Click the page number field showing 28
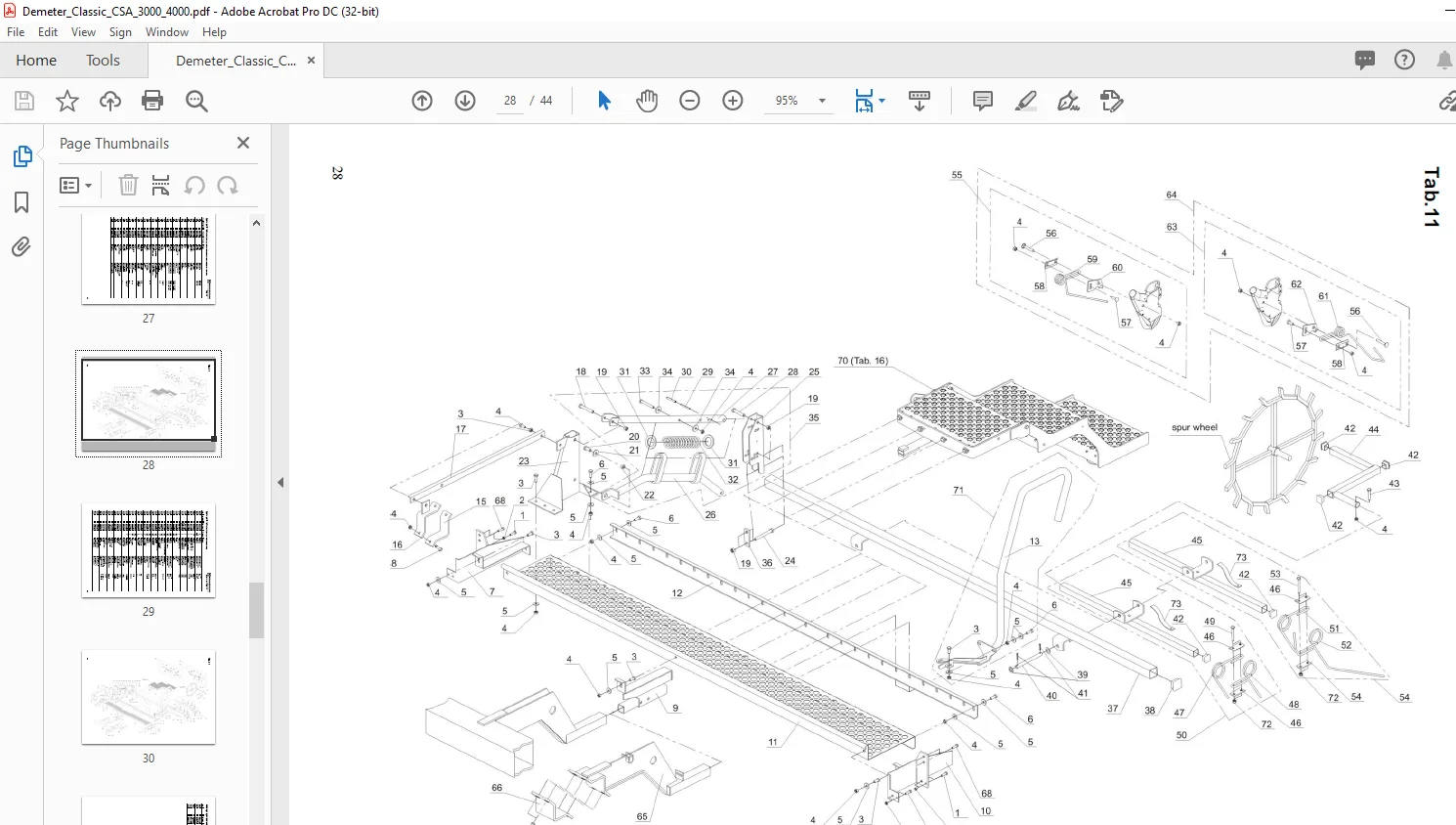 pyautogui.click(x=509, y=101)
